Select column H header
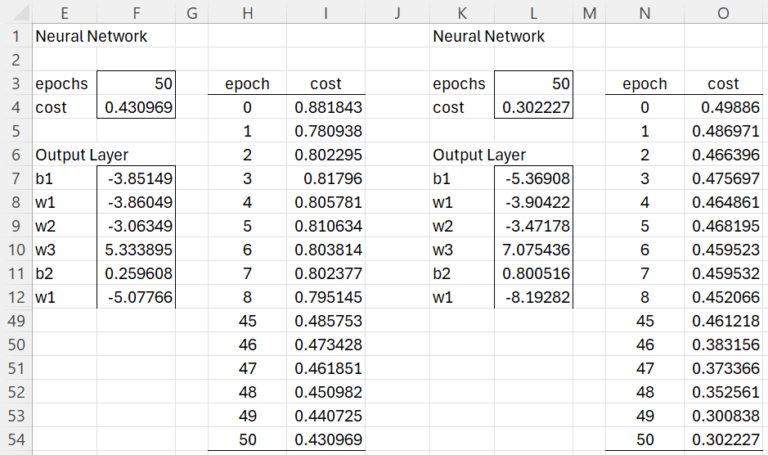Screen dimensions: 768x455 click(246, 12)
